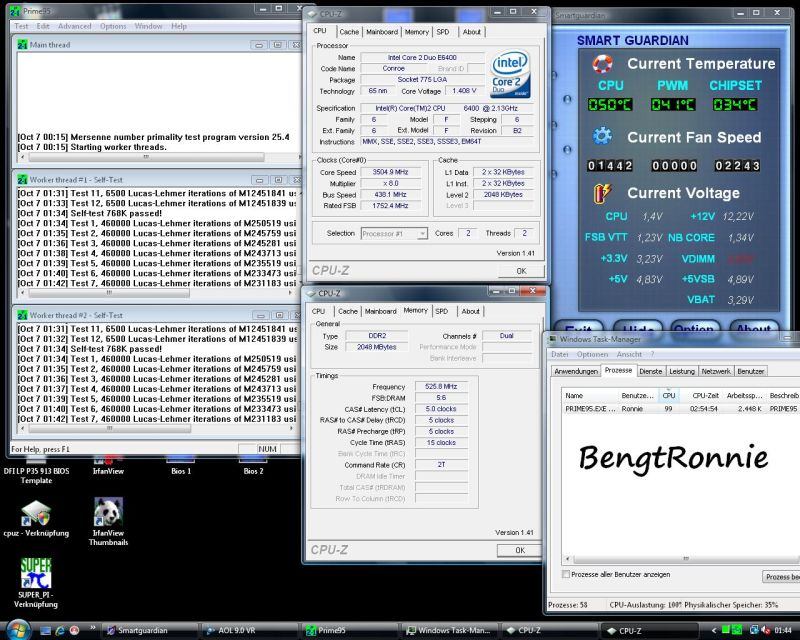Click the Windows Task-Manager taskbar button
Screen dimensions: 800x640
(448, 631)
